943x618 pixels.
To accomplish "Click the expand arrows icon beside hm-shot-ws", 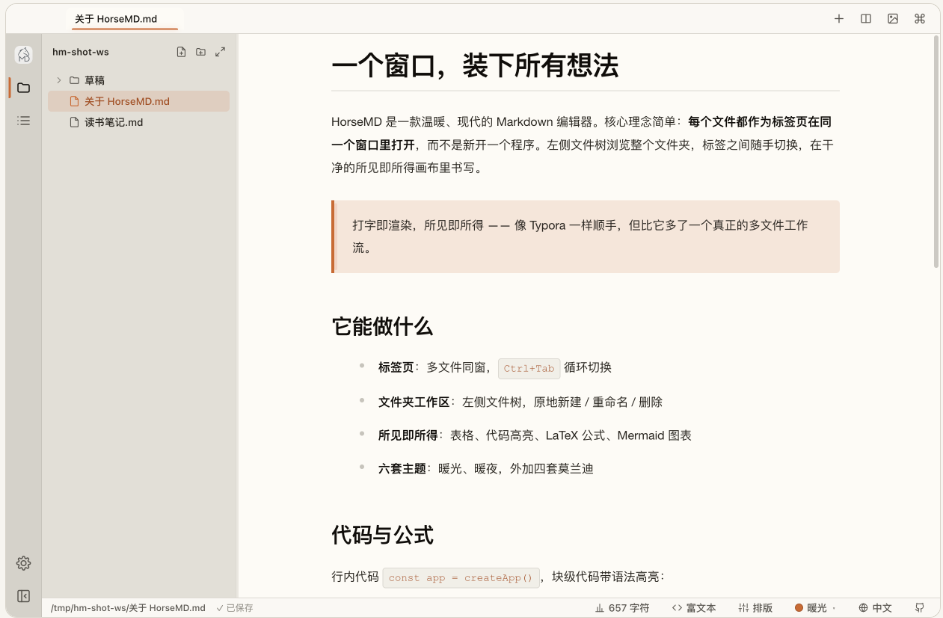I will point(220,52).
